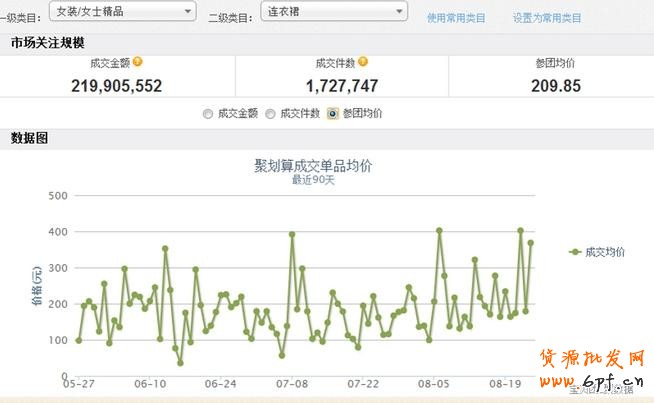Image resolution: width=654 pixels, height=403 pixels.
Task: Click the highest data point near 08-05
Action: (x=439, y=230)
